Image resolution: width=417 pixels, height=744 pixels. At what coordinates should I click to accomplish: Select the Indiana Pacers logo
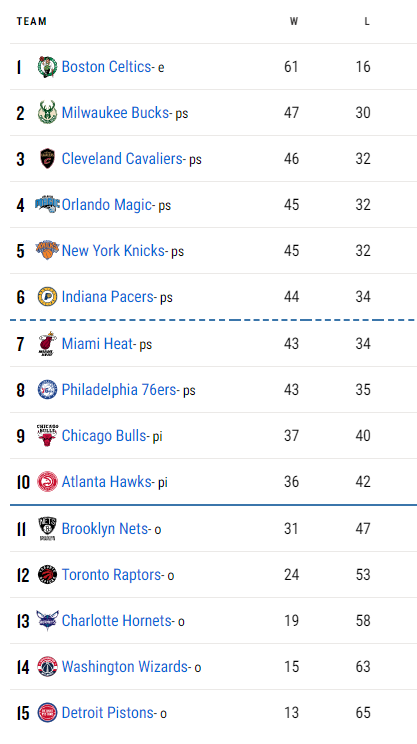47,297
